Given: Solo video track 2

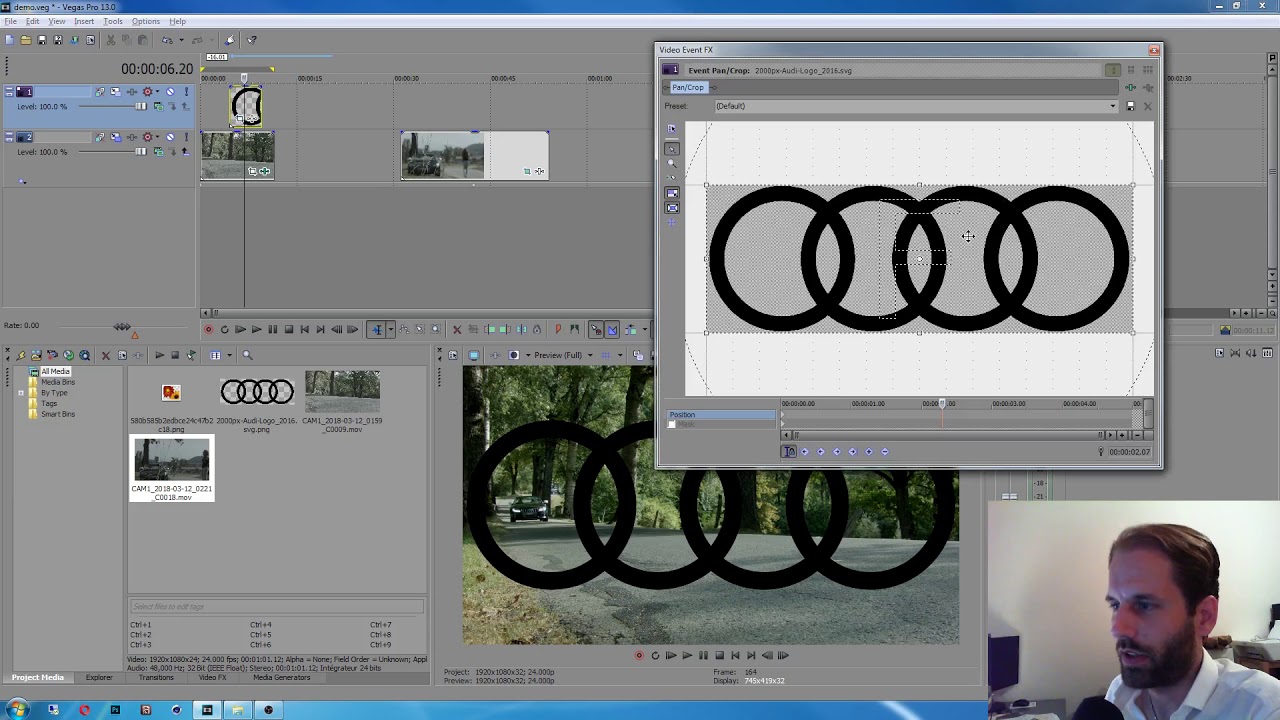Looking at the screenshot, I should [x=186, y=137].
